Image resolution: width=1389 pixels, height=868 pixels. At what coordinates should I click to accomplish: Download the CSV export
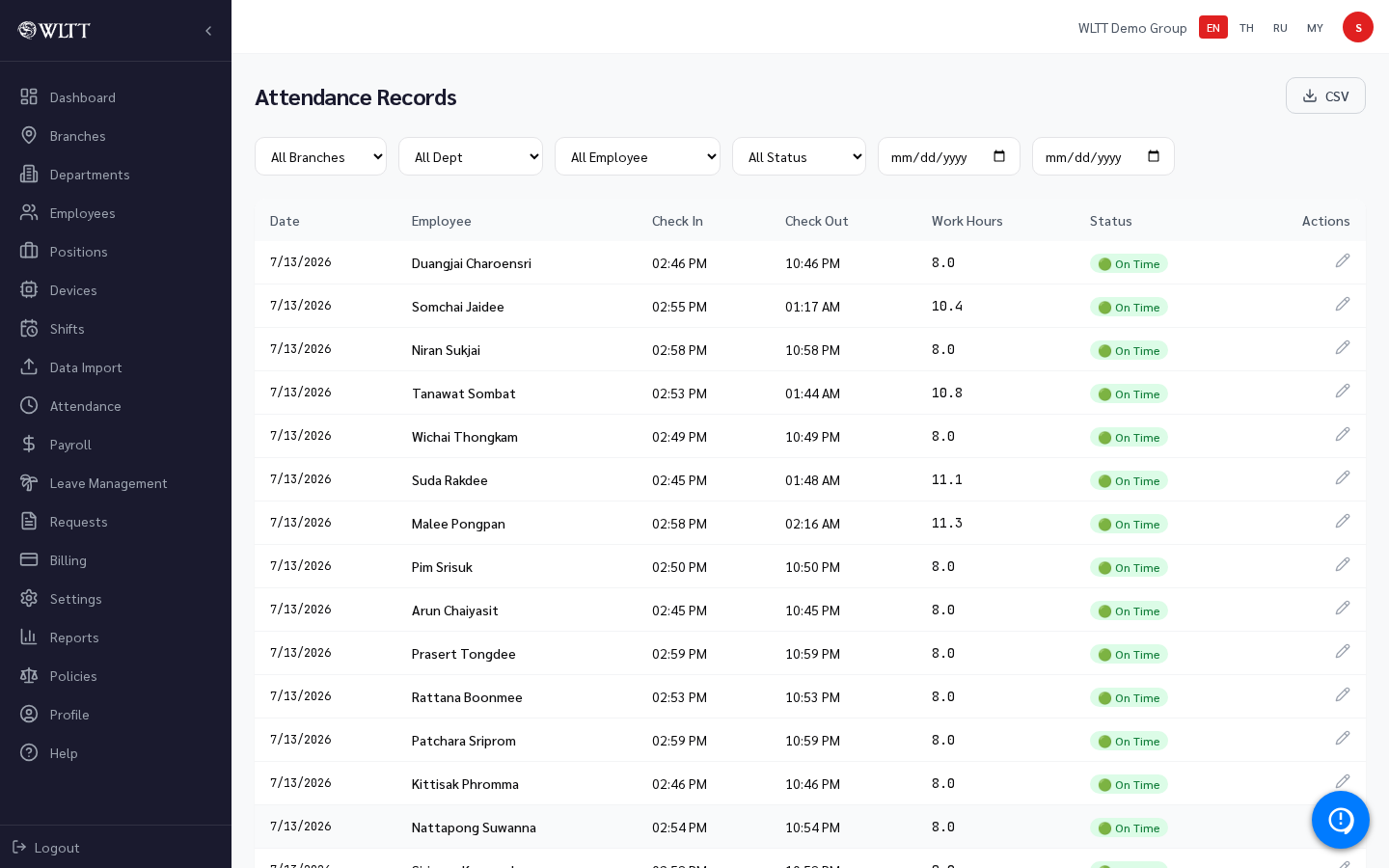1325,95
